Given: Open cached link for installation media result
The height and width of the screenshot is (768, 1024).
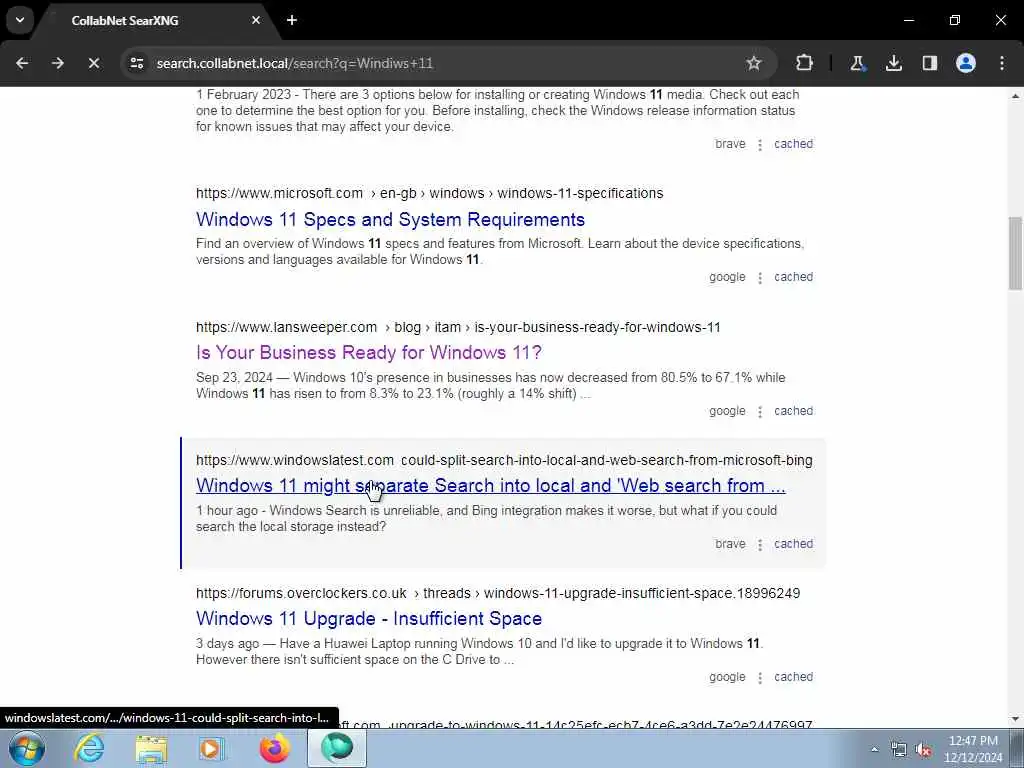Looking at the screenshot, I should (793, 144).
